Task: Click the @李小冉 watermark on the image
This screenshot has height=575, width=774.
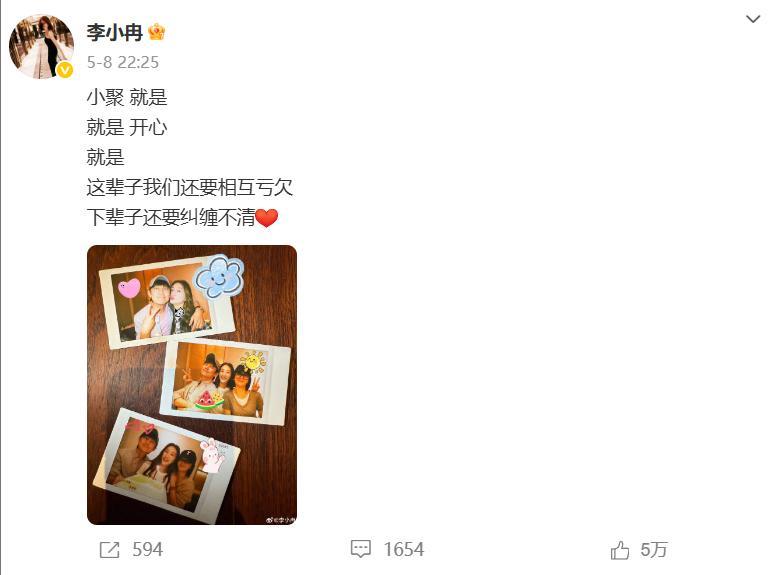Action: point(280,520)
